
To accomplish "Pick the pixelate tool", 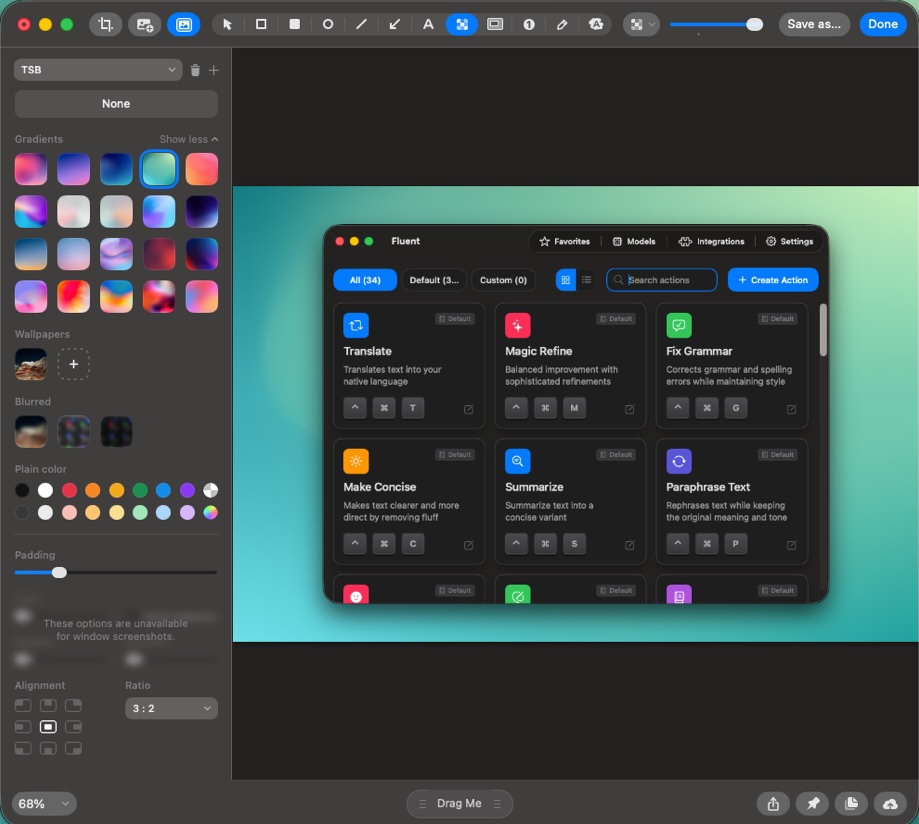I will [x=461, y=24].
